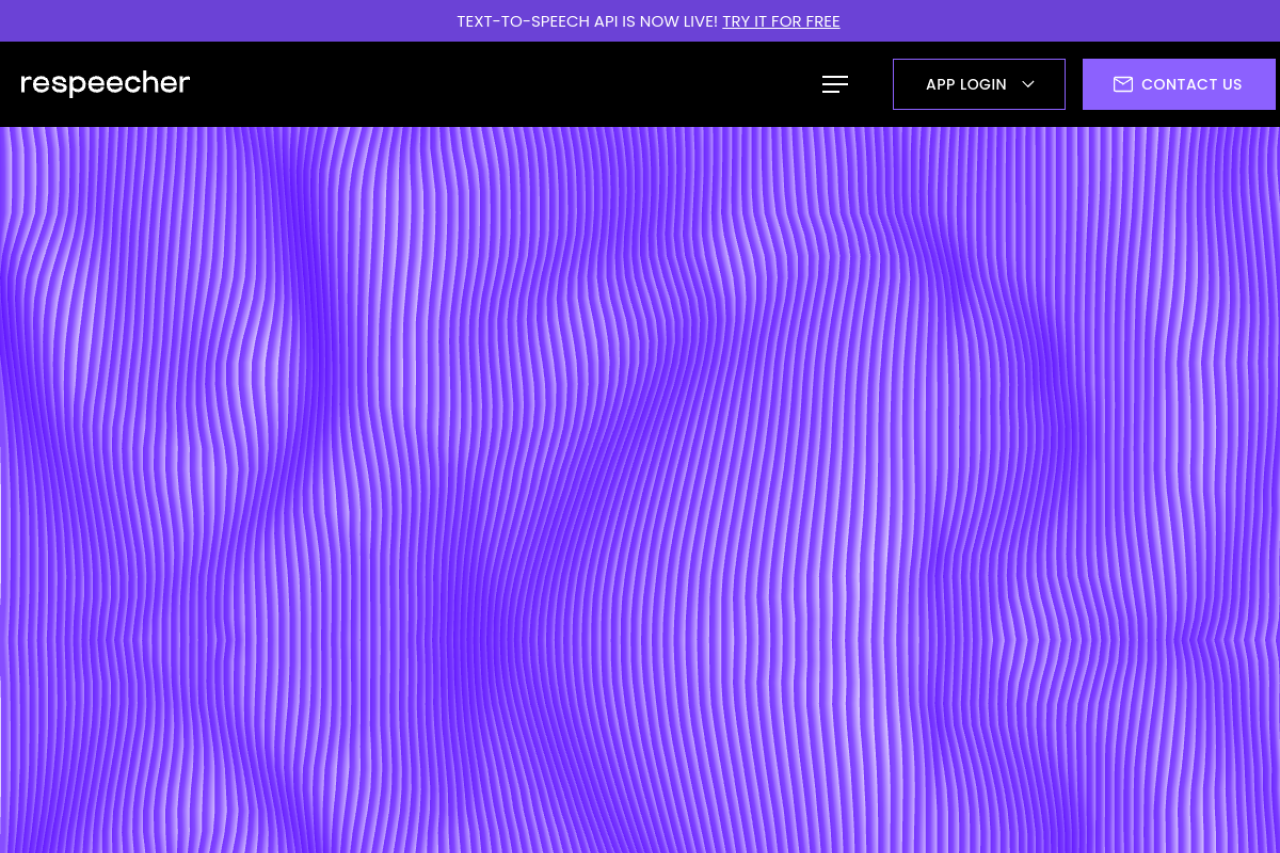Viewport: 1280px width, 853px height.
Task: Click the respeecher logo
Action: coord(105,83)
